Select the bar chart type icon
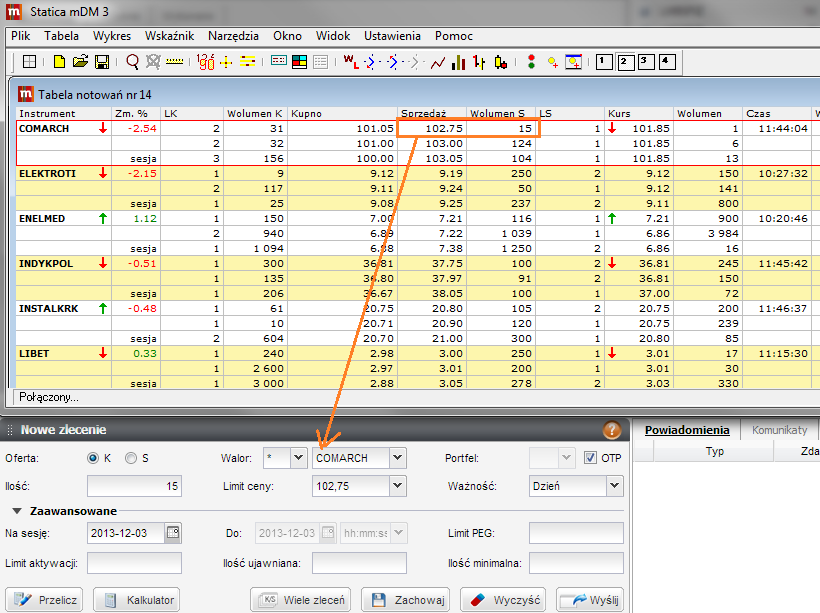Viewport: 820px width, 613px height. 459,62
